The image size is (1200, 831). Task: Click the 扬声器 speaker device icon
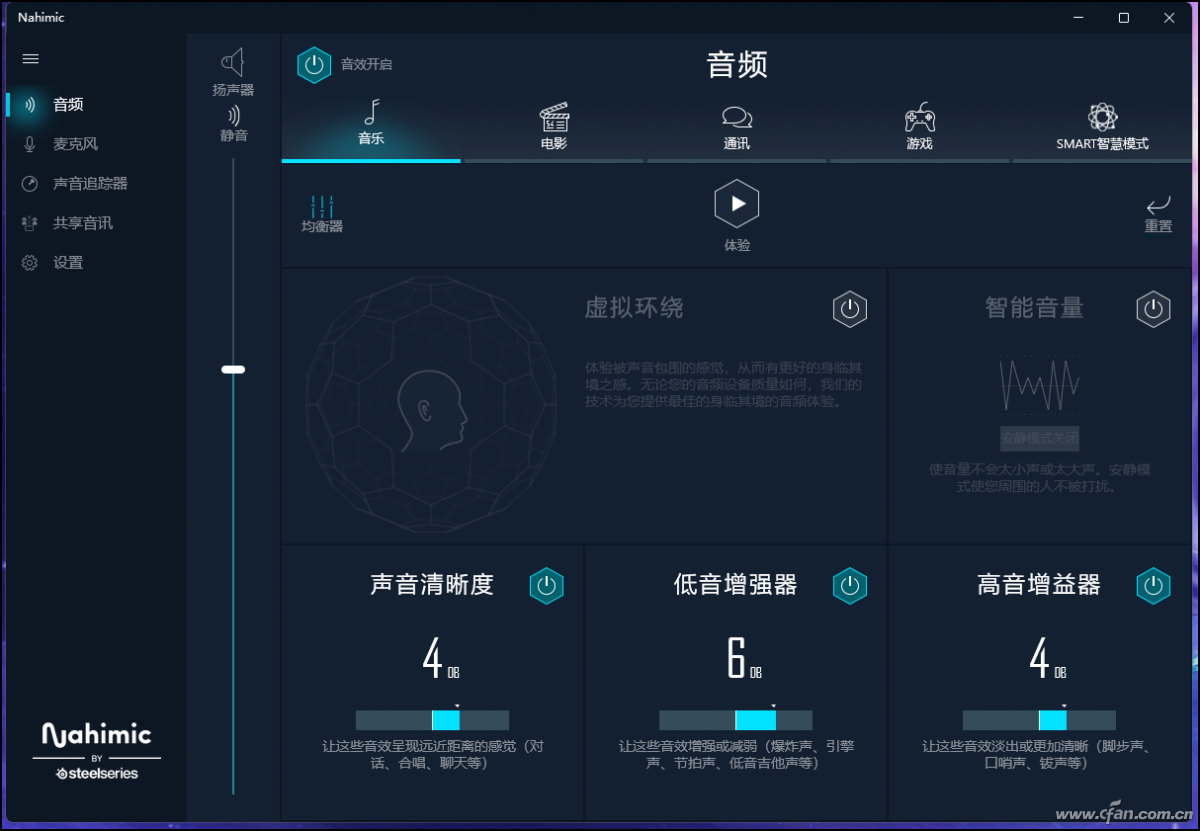pos(233,63)
